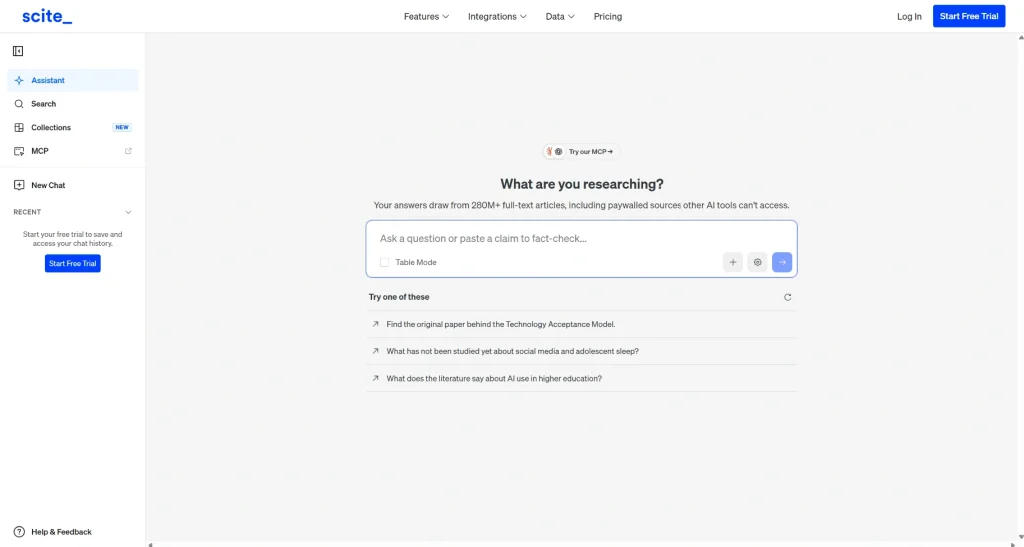
Task: Open Help & Feedback
Action: click(x=53, y=532)
